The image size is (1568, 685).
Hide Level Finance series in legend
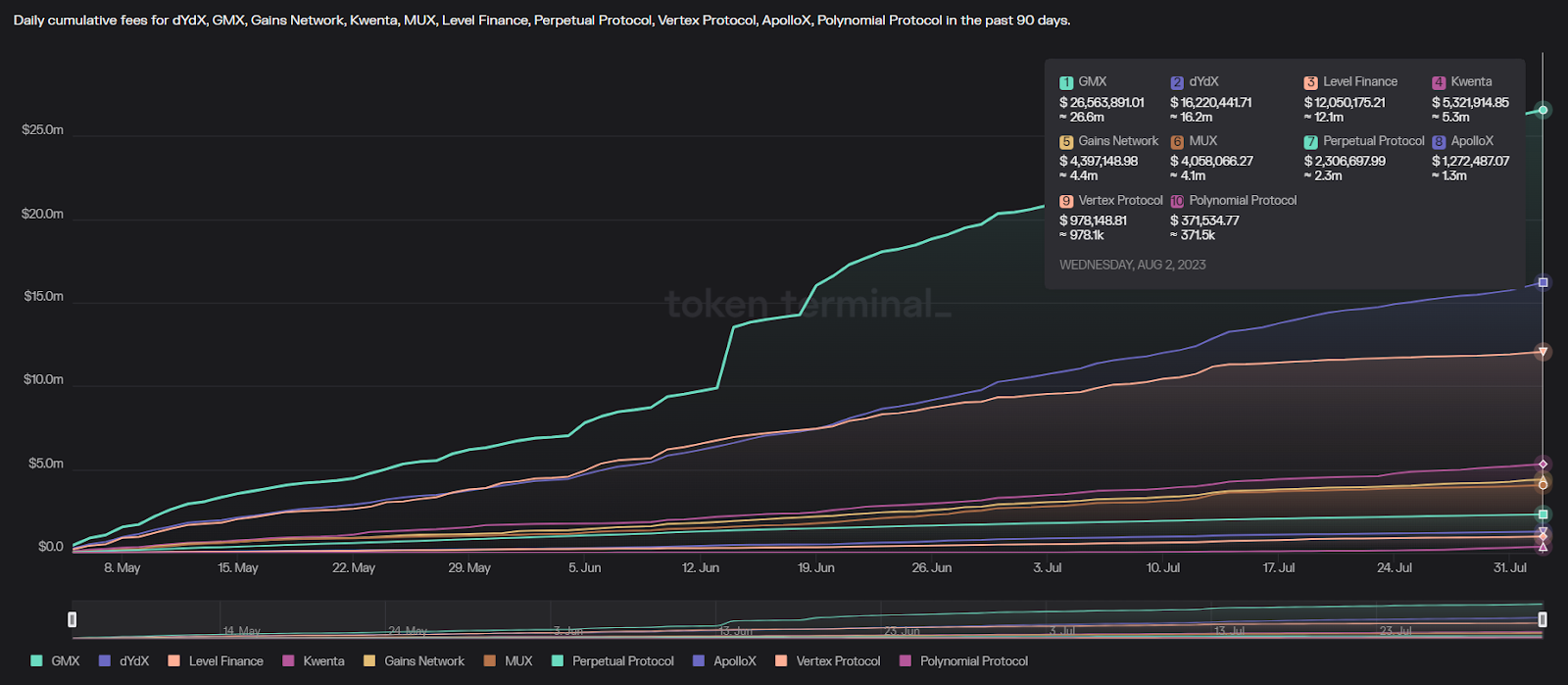[x=216, y=661]
